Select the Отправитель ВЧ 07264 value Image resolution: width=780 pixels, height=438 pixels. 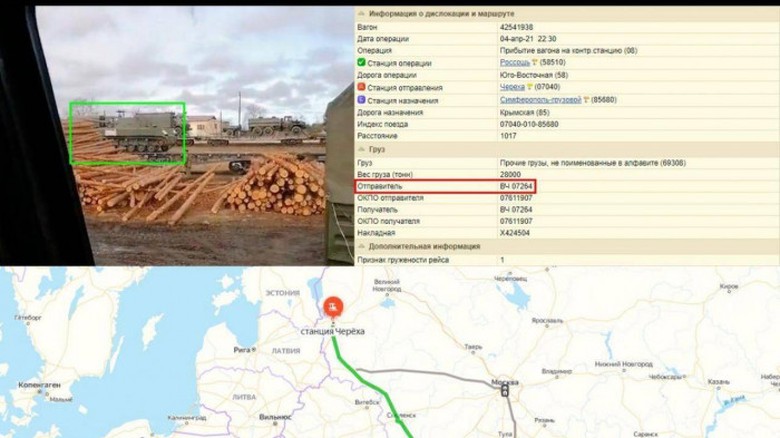[517, 186]
